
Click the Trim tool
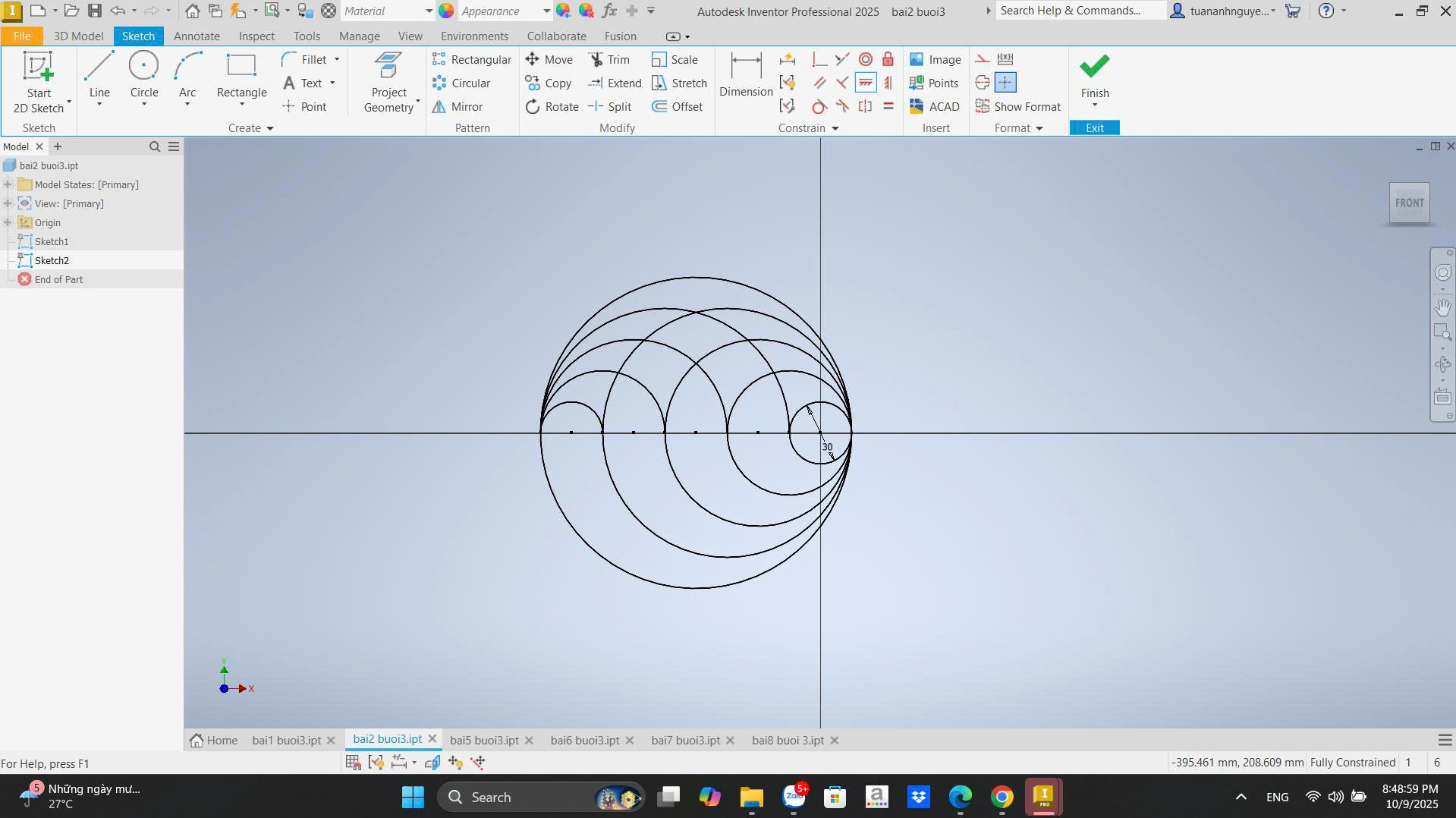pyautogui.click(x=609, y=59)
